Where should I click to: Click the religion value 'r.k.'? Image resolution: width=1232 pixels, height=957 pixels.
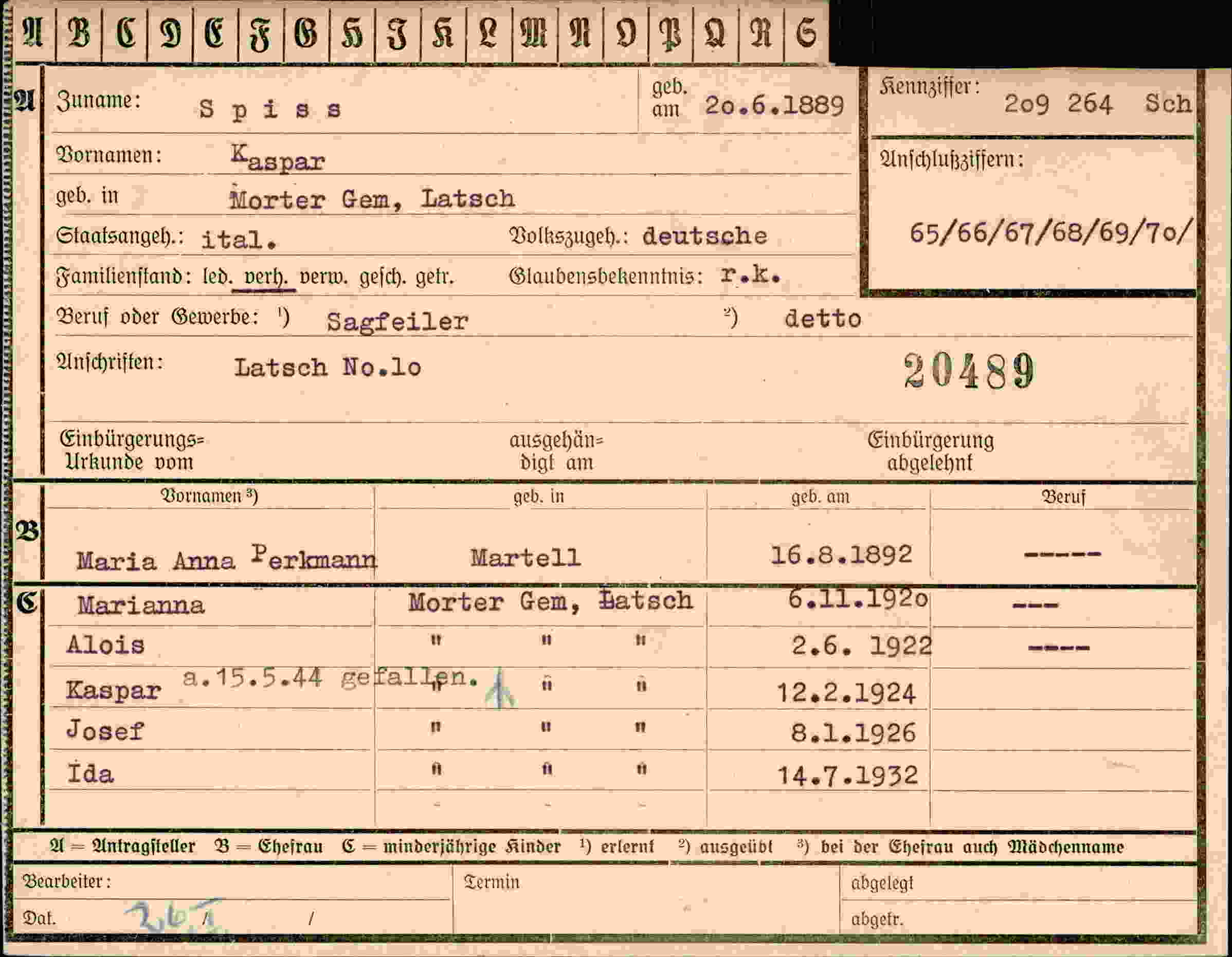tap(750, 274)
